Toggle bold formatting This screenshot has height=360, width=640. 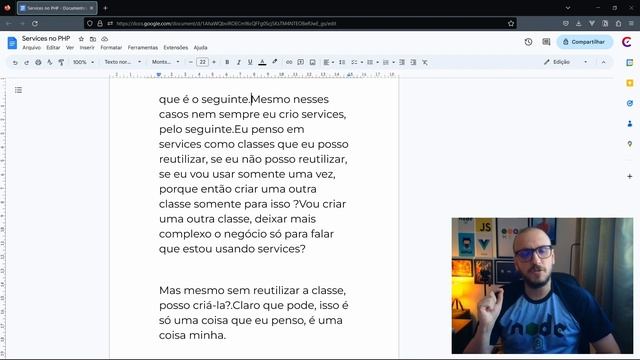pyautogui.click(x=227, y=62)
